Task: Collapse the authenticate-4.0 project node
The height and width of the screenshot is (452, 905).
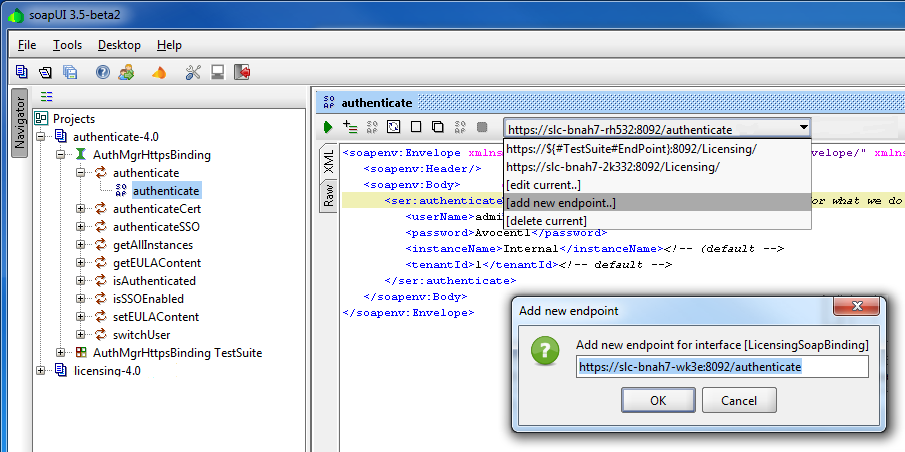Action: [x=40, y=137]
